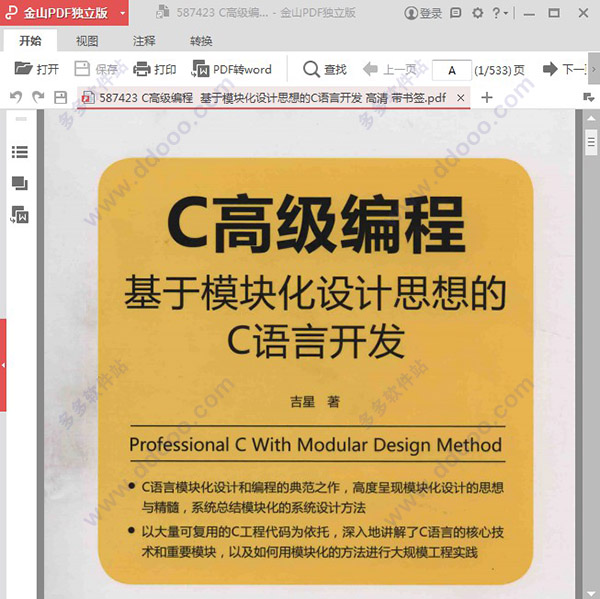Click the small dash above the sidebar icons
This screenshot has width=600, height=599.
pyautogui.click(x=21, y=119)
